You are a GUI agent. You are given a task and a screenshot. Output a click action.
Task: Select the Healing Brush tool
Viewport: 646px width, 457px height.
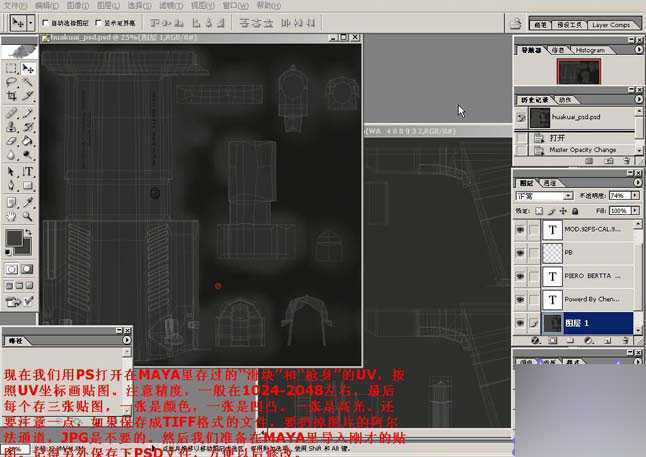(x=12, y=112)
